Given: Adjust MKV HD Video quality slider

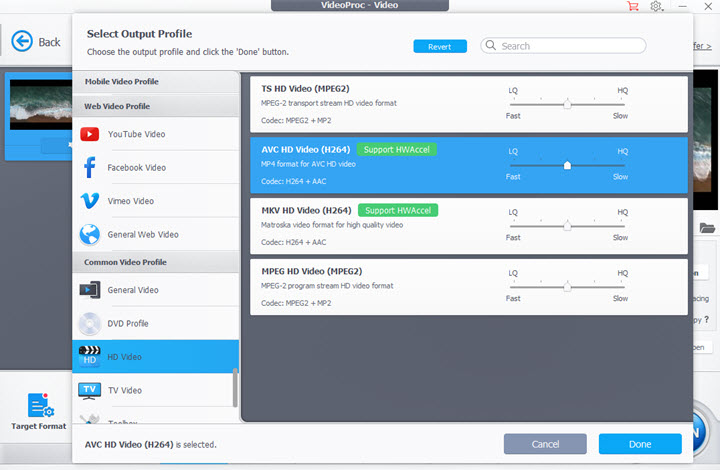Looking at the screenshot, I should click(x=567, y=226).
